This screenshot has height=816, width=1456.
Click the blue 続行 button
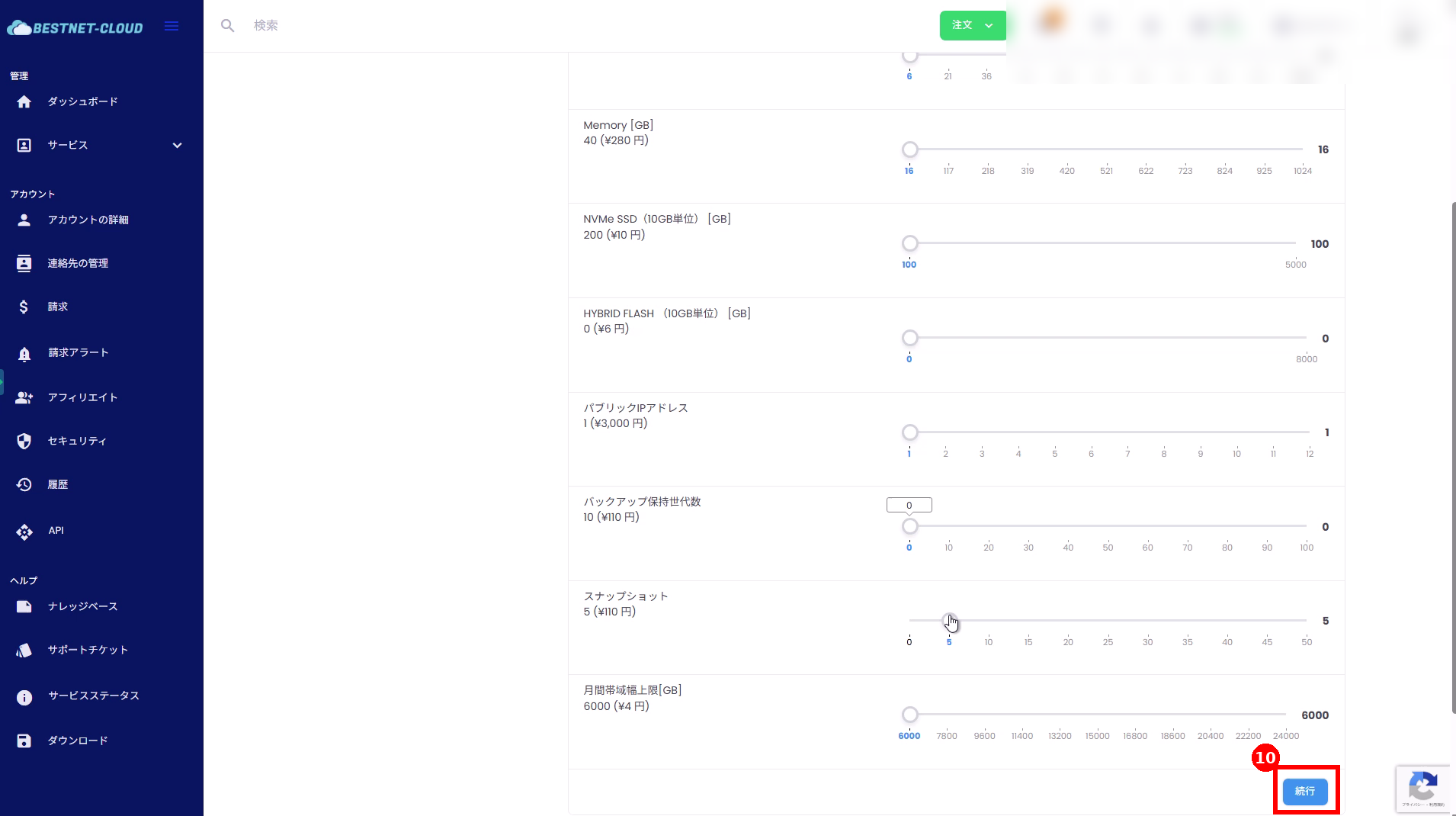click(x=1304, y=791)
